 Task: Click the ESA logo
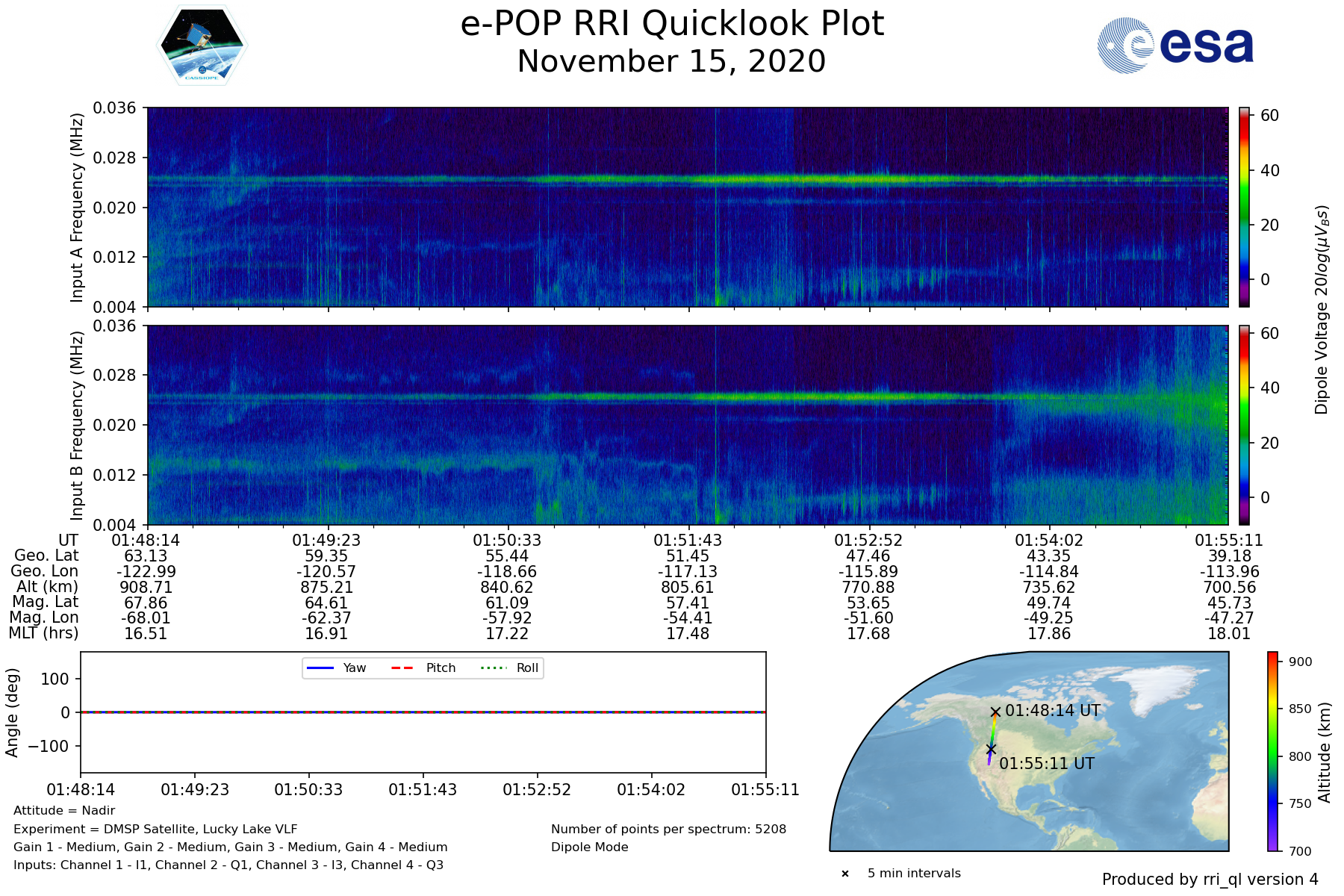tap(1175, 46)
